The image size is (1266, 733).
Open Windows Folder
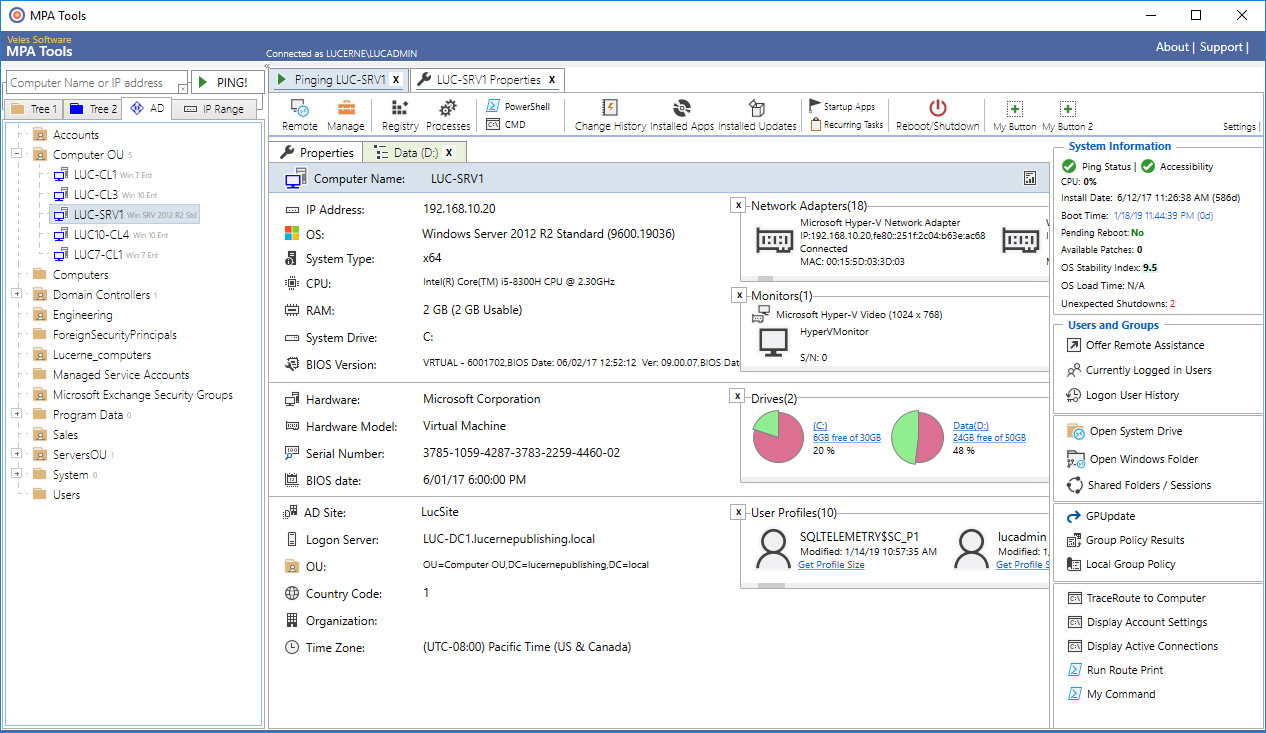[1132, 459]
